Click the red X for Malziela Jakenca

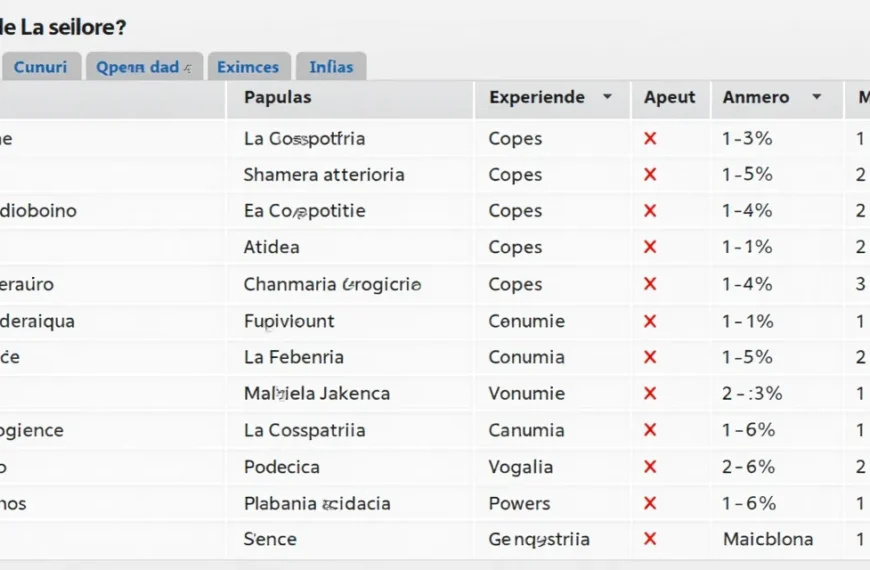pyautogui.click(x=650, y=394)
